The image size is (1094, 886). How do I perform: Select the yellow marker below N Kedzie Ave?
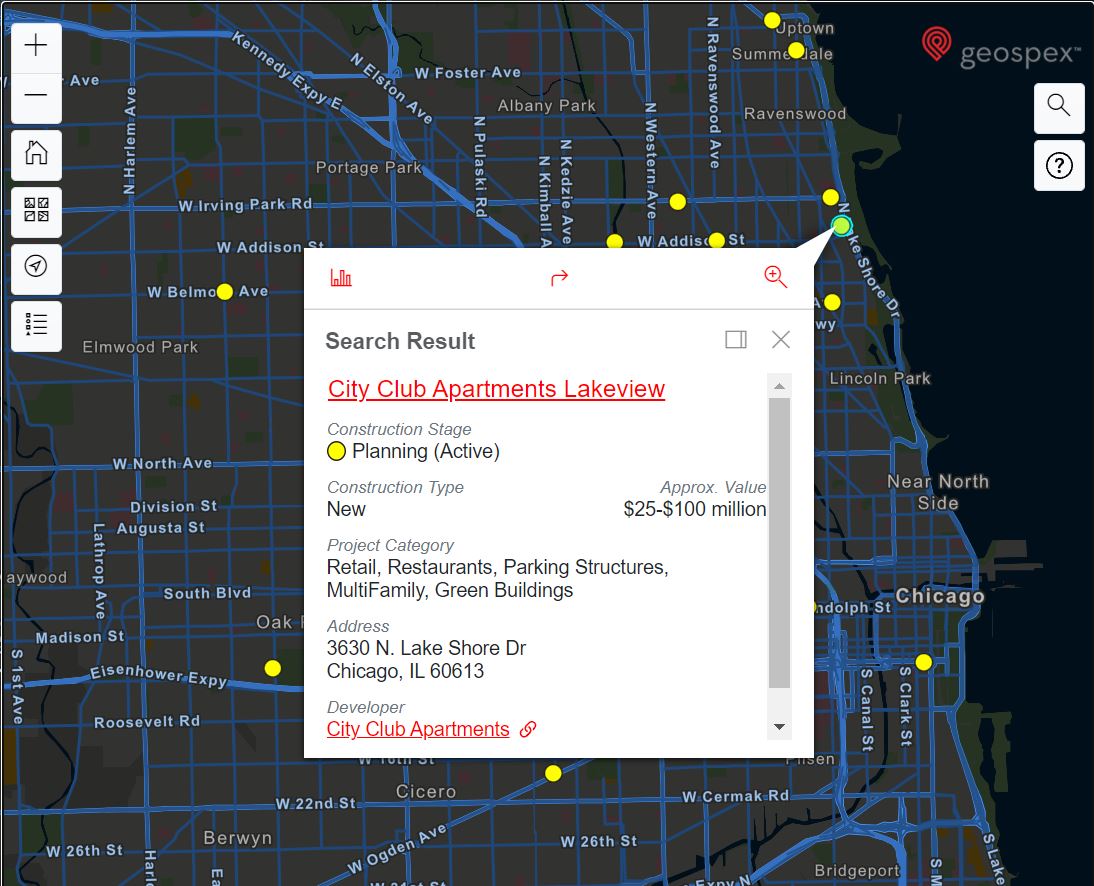pyautogui.click(x=615, y=241)
